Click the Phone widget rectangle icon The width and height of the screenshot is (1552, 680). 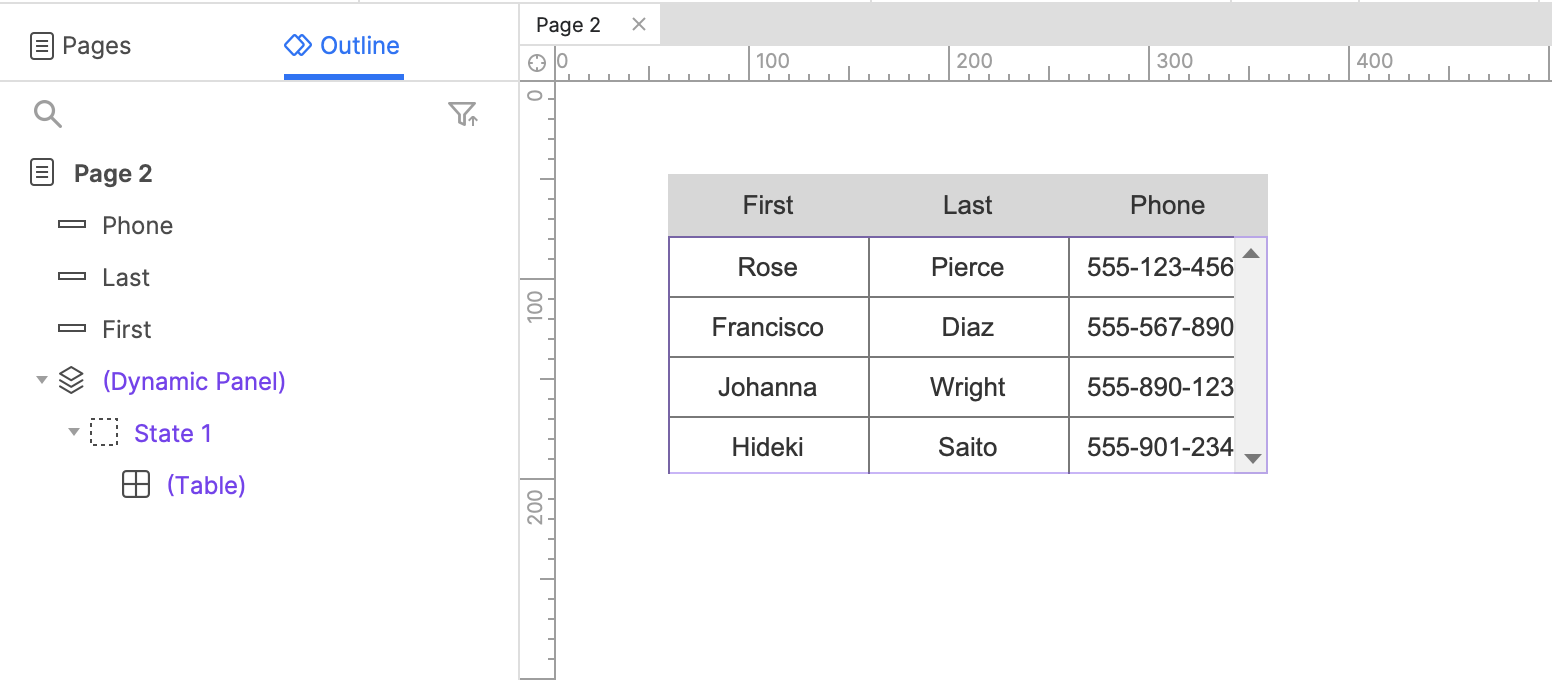tap(72, 225)
